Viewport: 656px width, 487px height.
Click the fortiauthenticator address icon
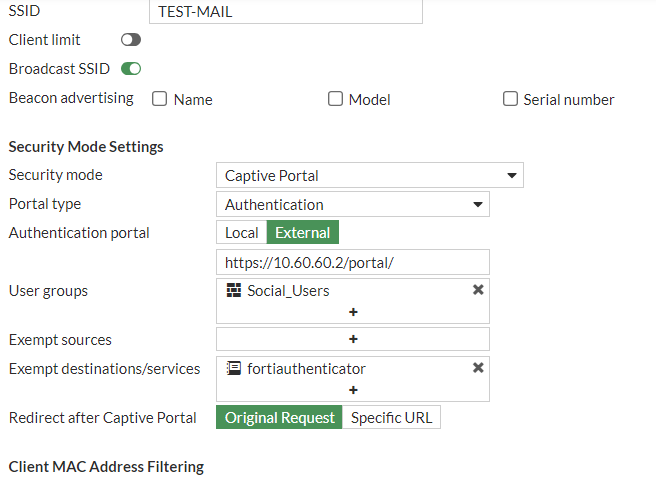(234, 368)
